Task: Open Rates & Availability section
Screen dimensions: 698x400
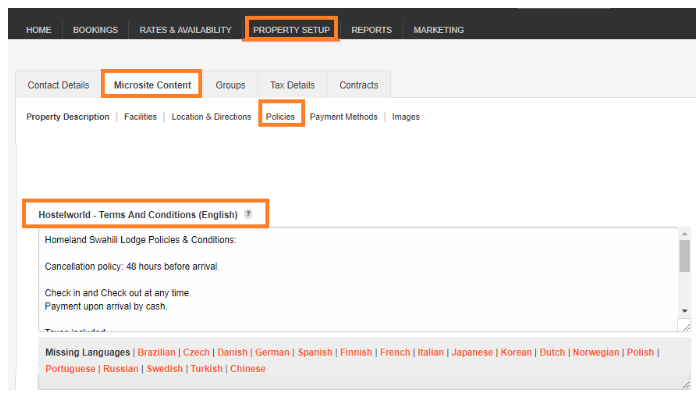Action: tap(185, 30)
